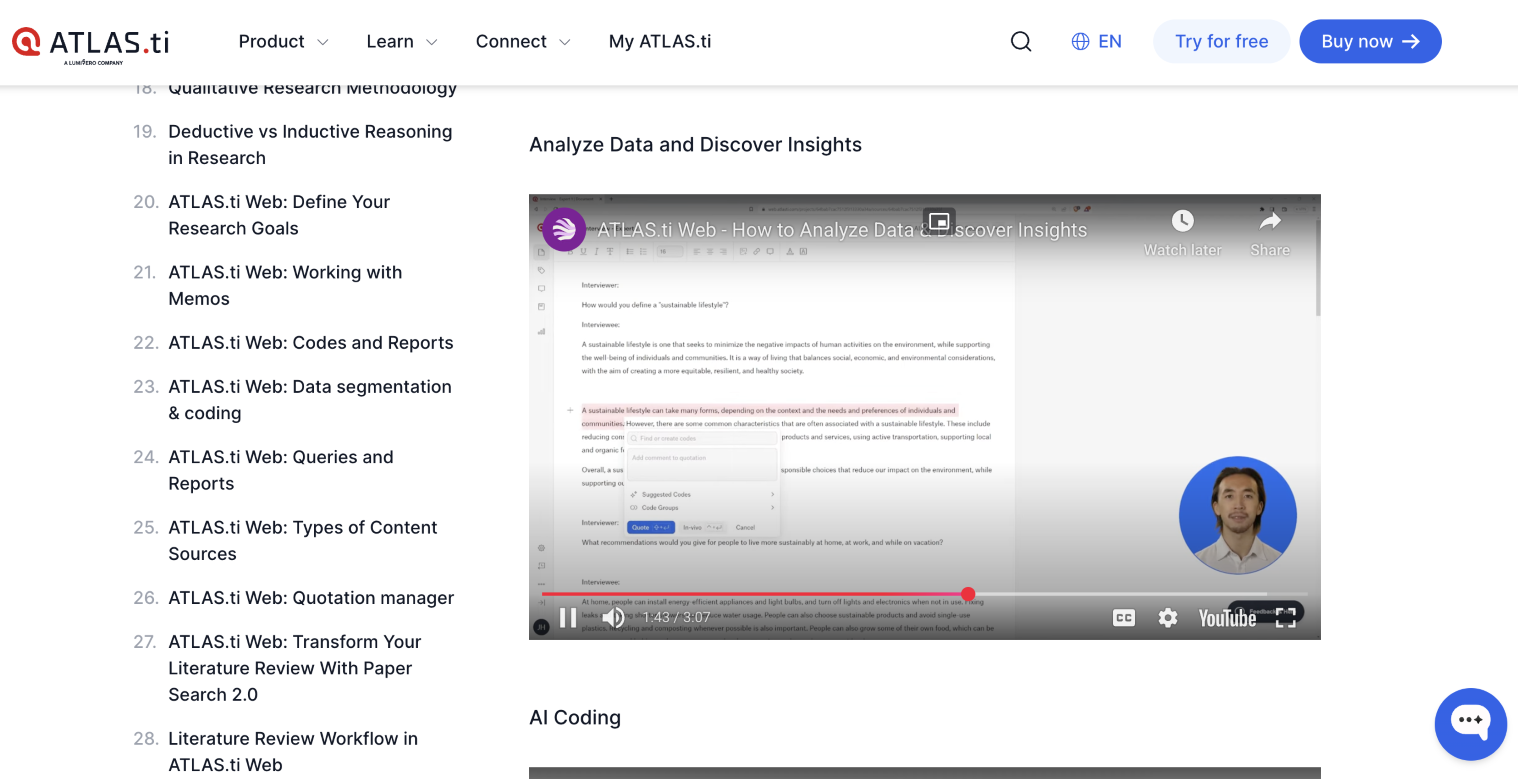Screen dimensions: 1518x779
Task: Open the chat support bubble
Action: (1470, 724)
